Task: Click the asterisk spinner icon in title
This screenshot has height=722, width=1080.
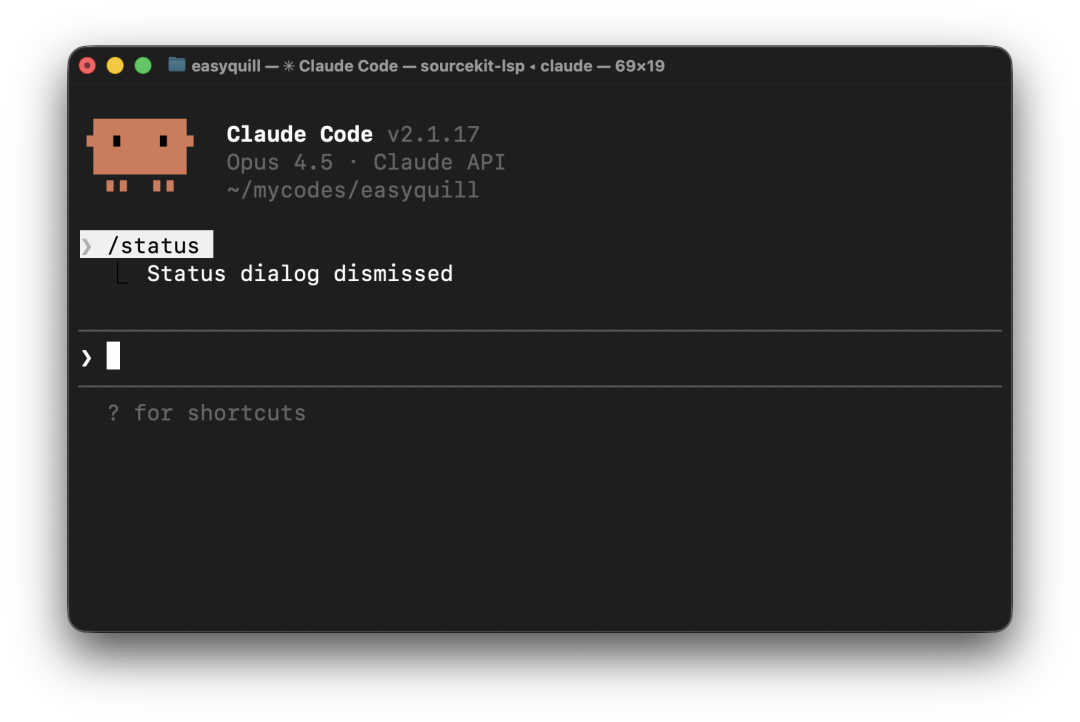Action: pos(289,66)
